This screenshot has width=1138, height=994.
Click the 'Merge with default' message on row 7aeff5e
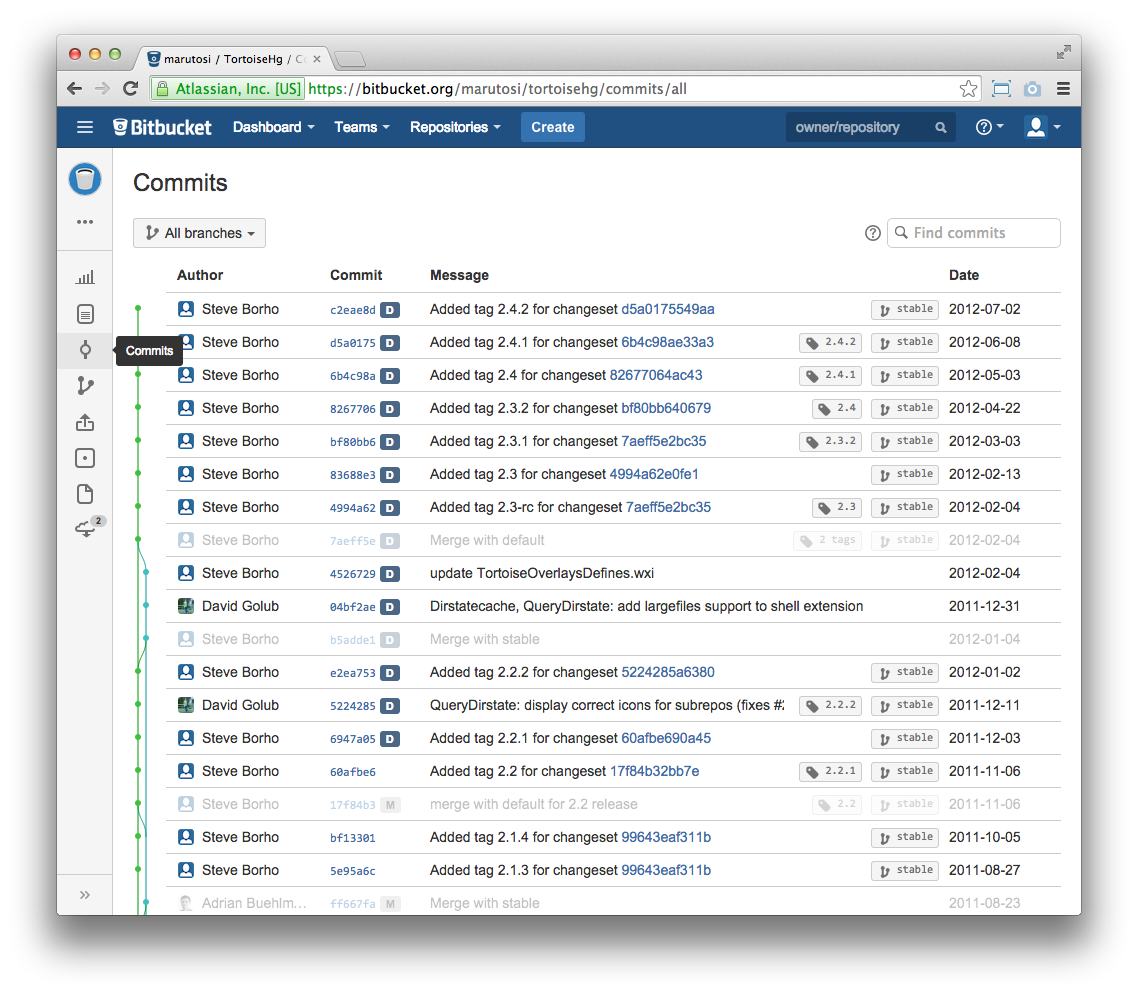coord(487,541)
